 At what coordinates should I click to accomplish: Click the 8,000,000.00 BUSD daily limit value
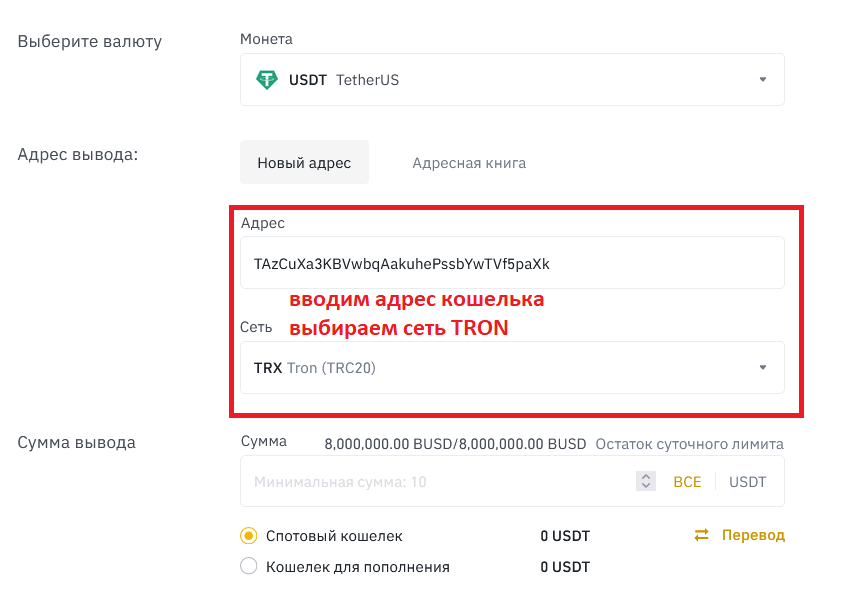click(x=455, y=444)
